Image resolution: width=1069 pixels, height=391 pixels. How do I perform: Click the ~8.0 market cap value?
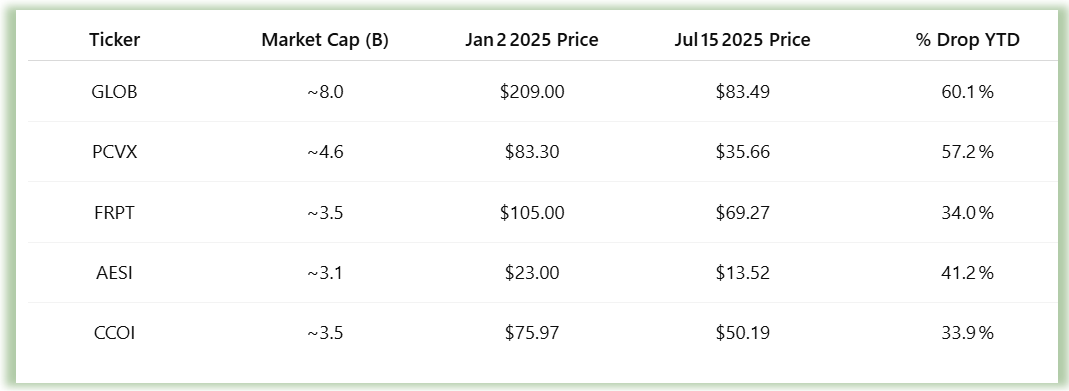325,92
